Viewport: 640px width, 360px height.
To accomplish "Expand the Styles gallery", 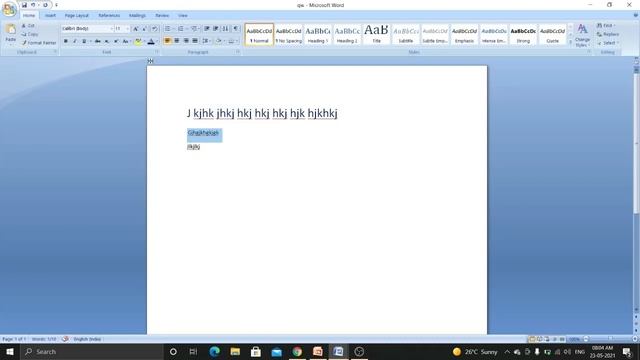I will [x=570, y=42].
